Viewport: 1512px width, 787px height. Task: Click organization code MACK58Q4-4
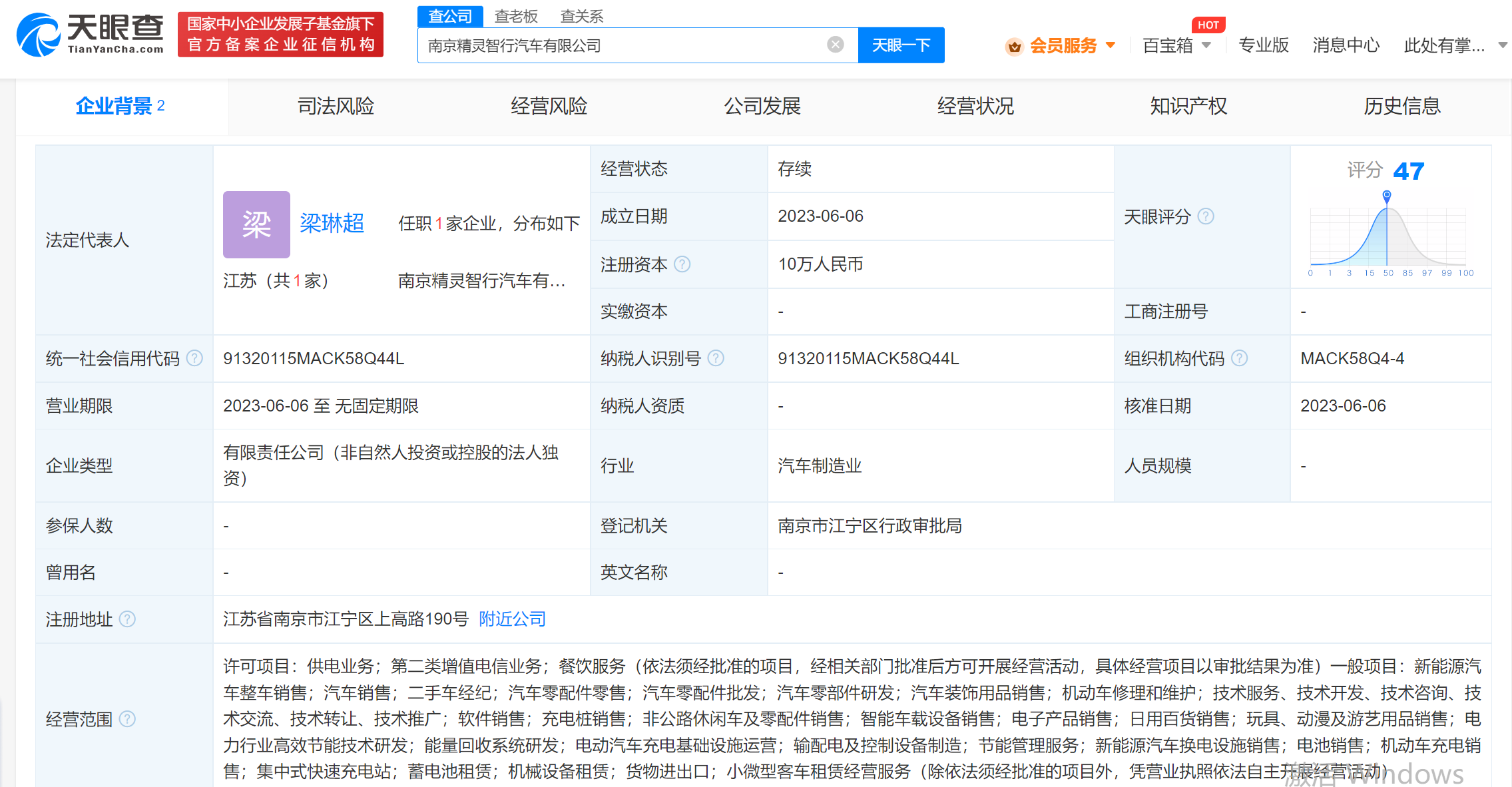(x=1352, y=358)
